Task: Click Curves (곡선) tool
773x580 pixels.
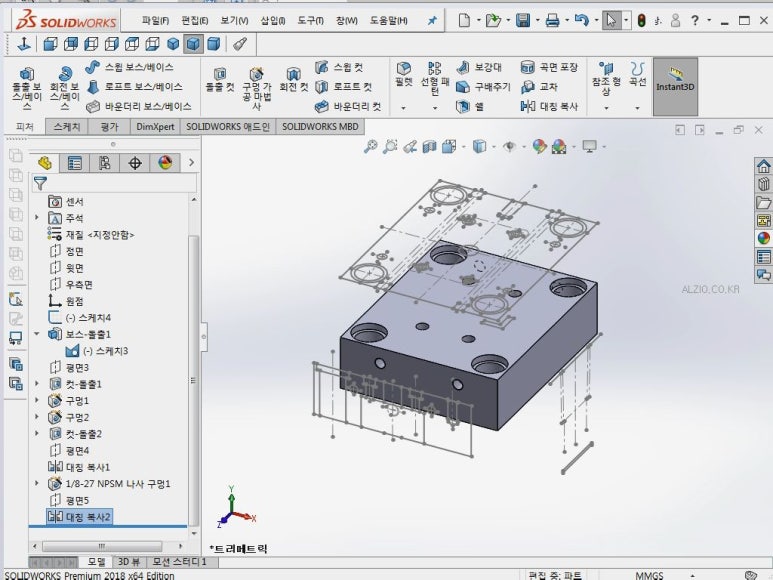Action: coord(637,74)
